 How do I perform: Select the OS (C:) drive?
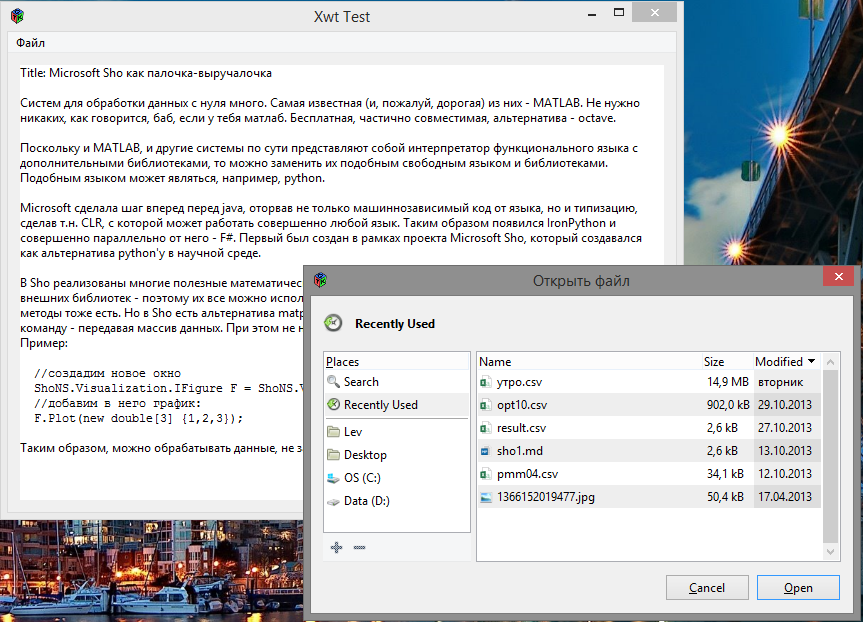(396, 478)
